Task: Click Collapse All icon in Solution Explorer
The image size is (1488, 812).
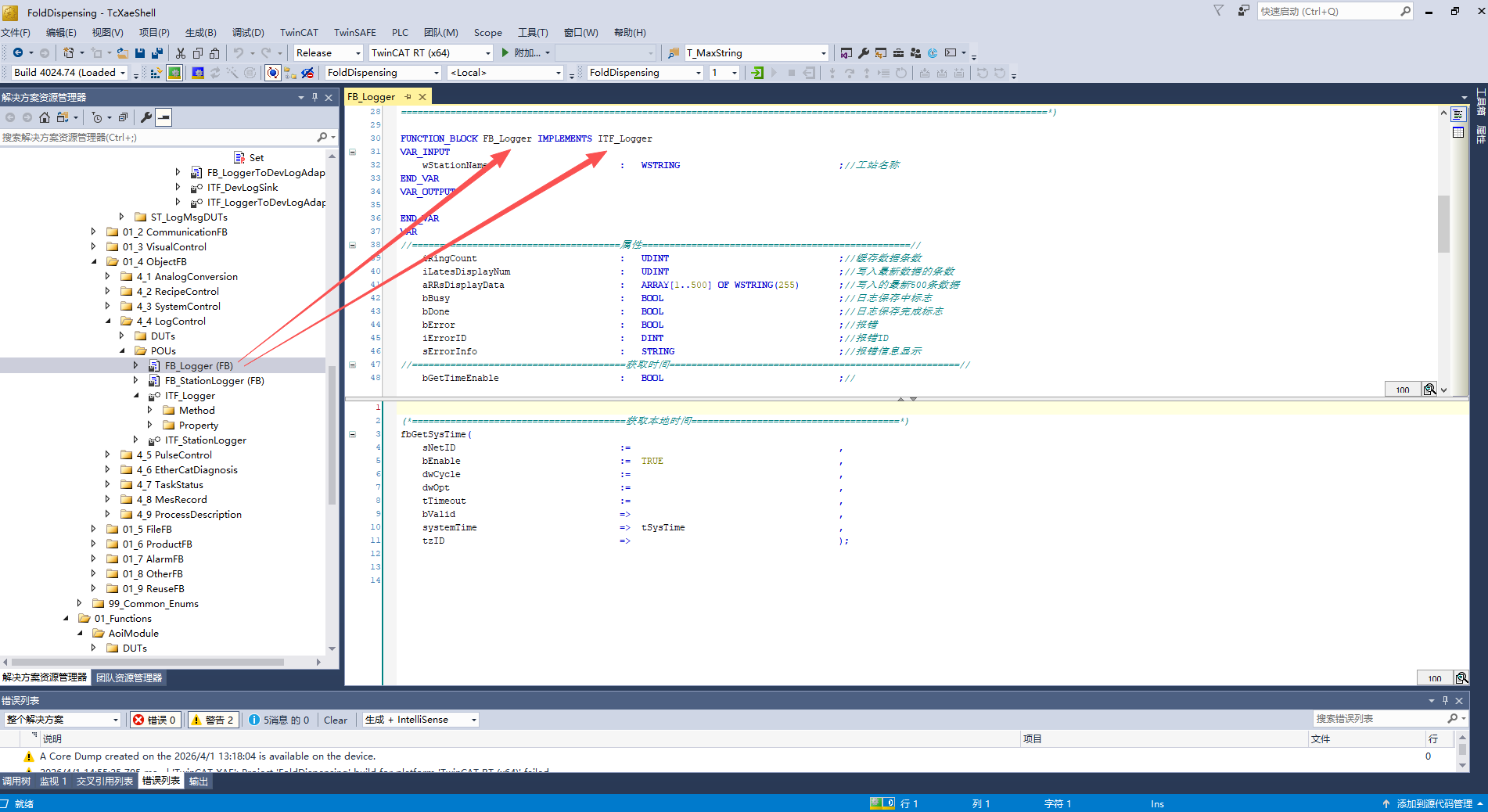Action: (x=123, y=117)
